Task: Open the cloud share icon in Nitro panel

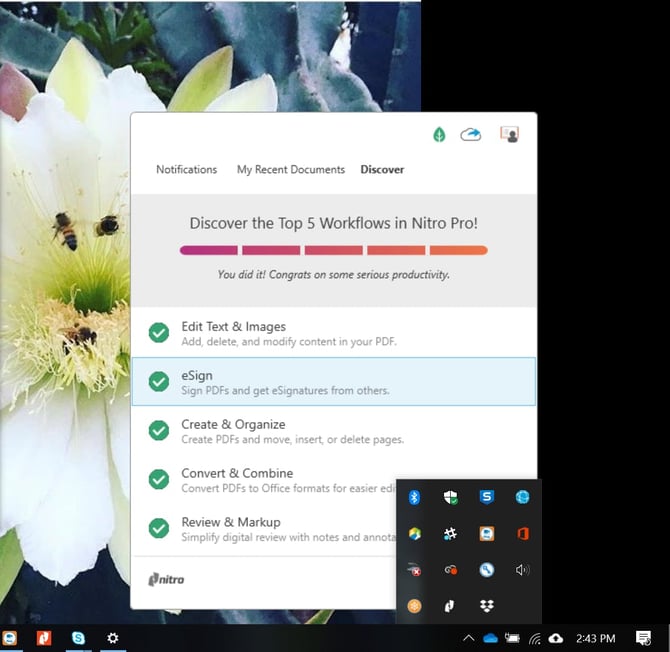Action: pos(471,135)
